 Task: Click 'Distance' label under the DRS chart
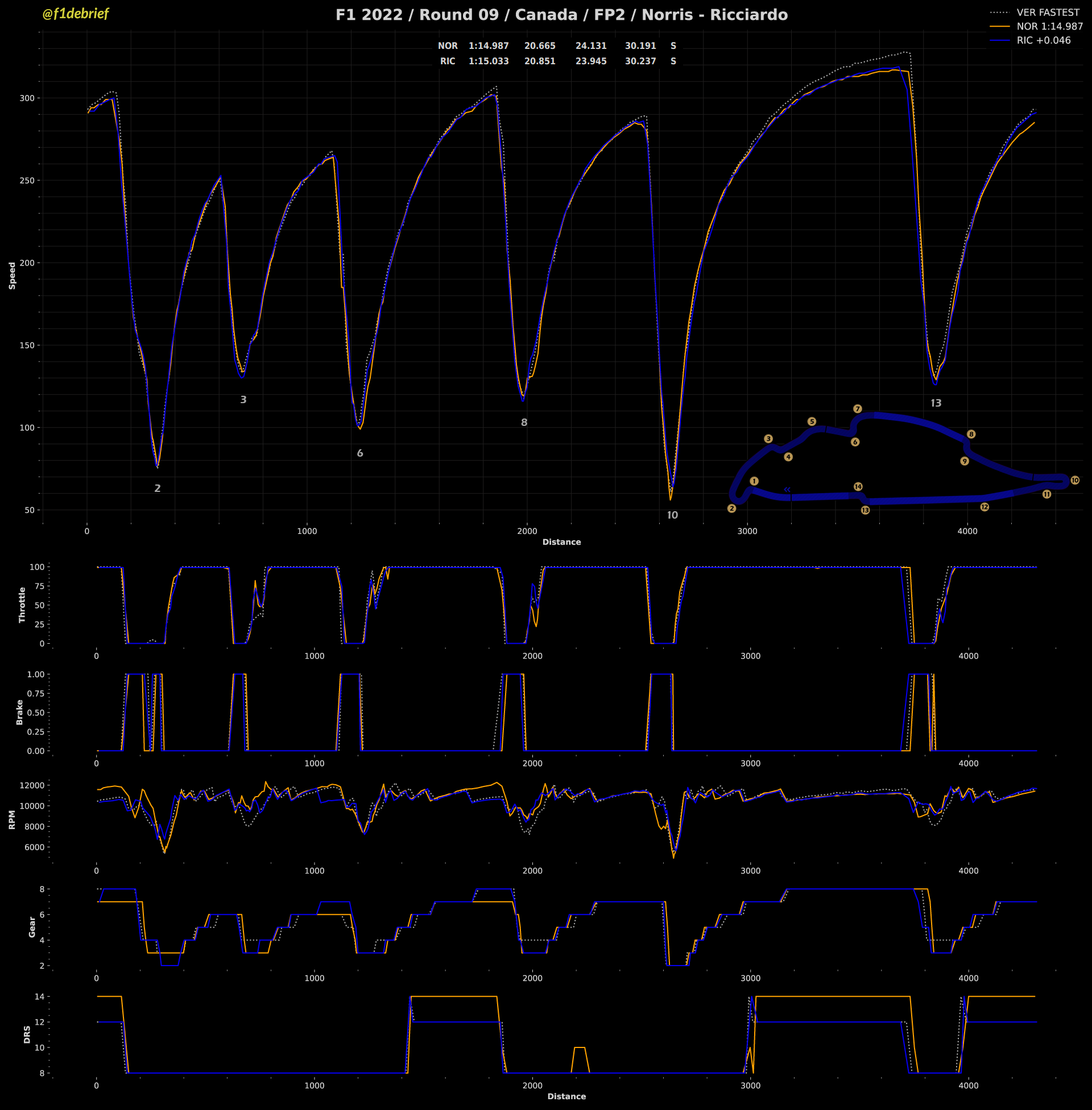click(566, 1096)
